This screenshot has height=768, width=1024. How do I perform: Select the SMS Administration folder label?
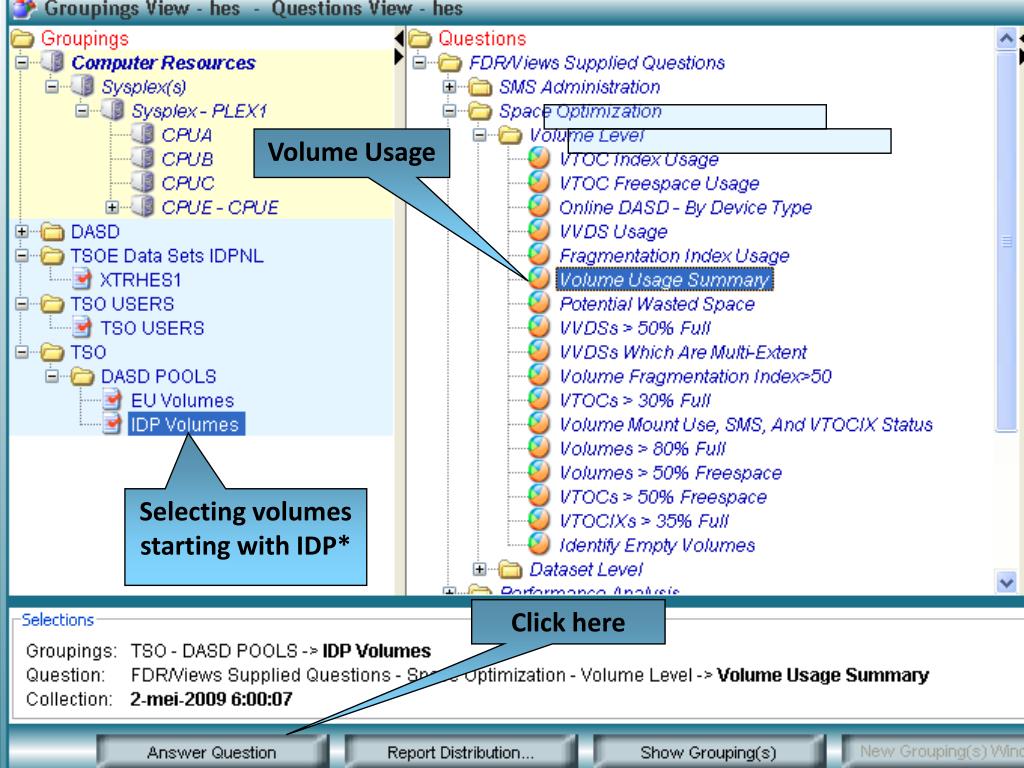point(579,87)
